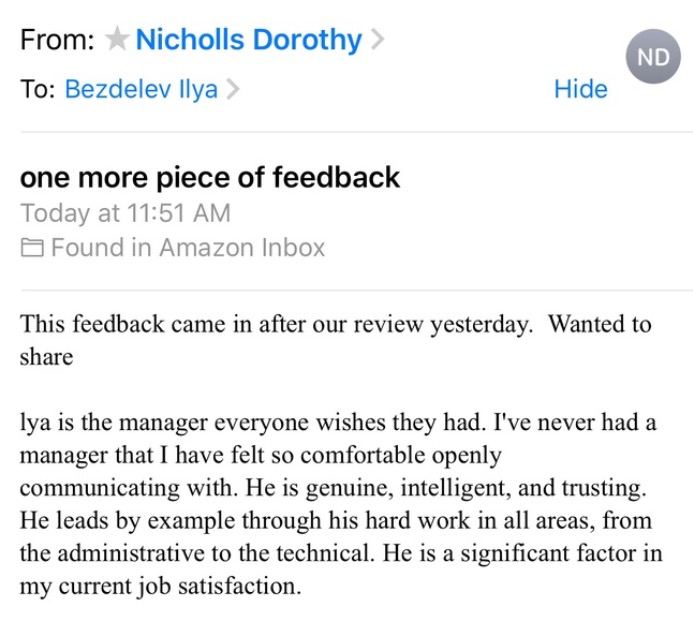Click the 'From:' label
Screen dimensions: 693x627
tap(58, 40)
